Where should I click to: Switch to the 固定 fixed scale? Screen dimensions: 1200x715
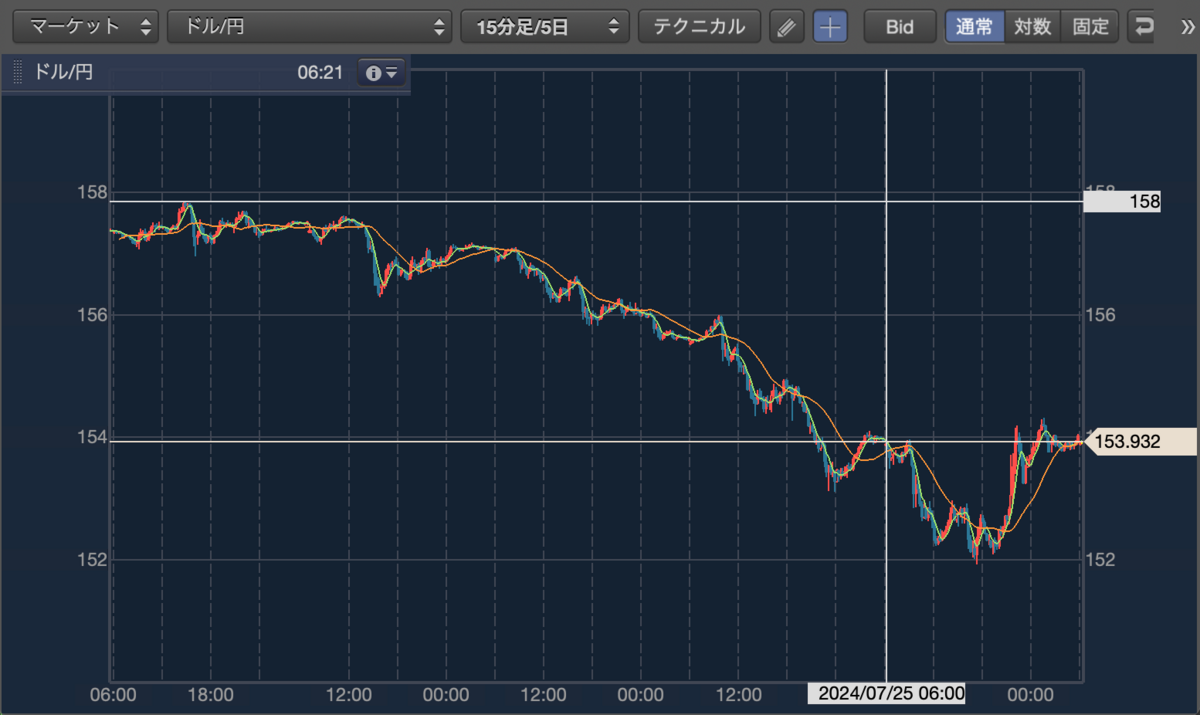1090,27
